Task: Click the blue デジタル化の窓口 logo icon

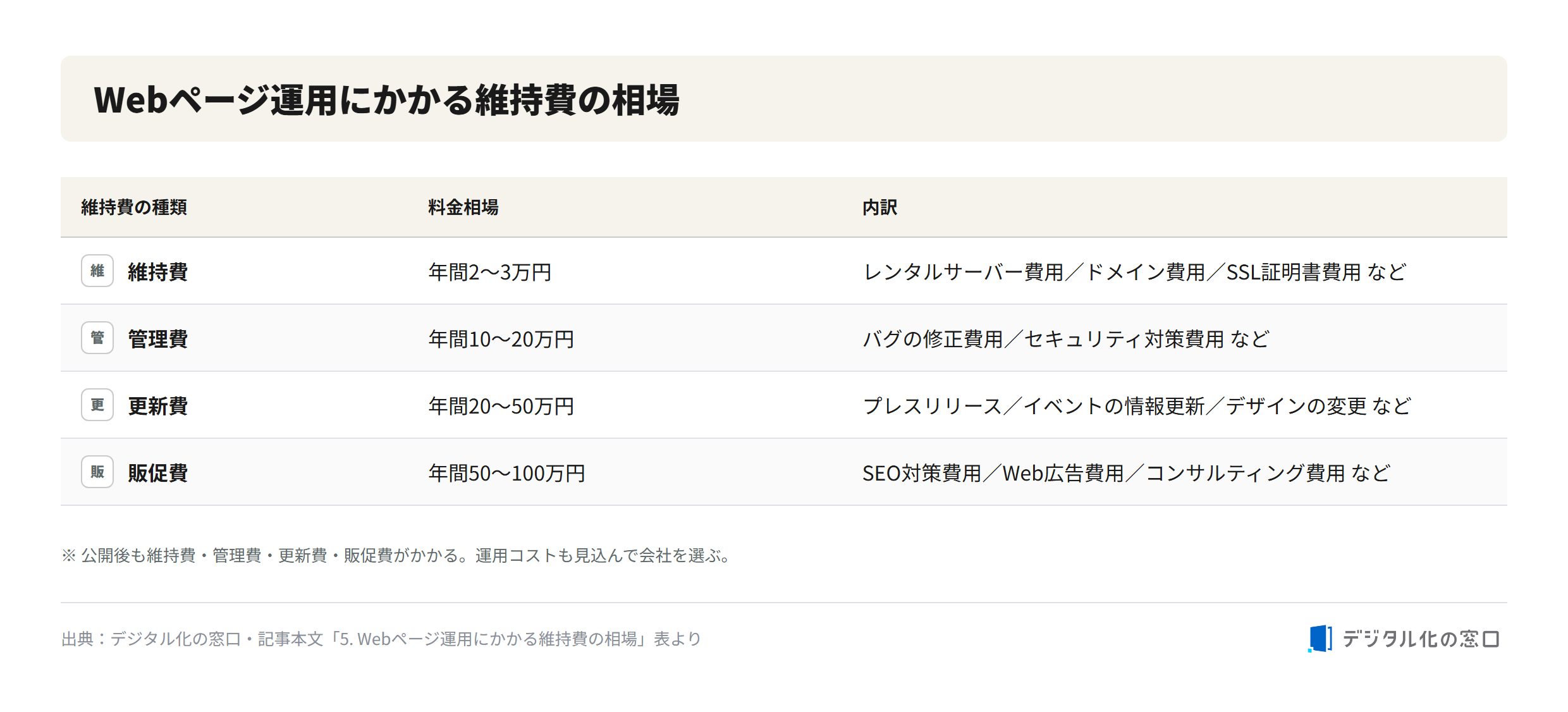Action: click(1320, 639)
